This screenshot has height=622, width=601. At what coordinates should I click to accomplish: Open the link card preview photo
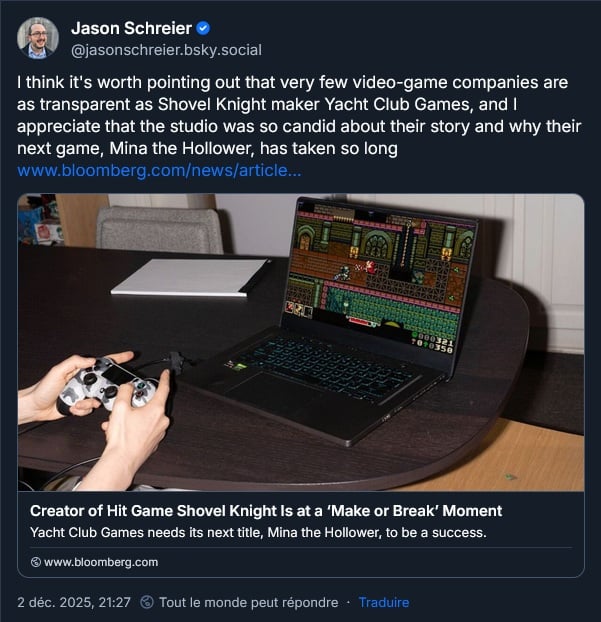(x=301, y=342)
